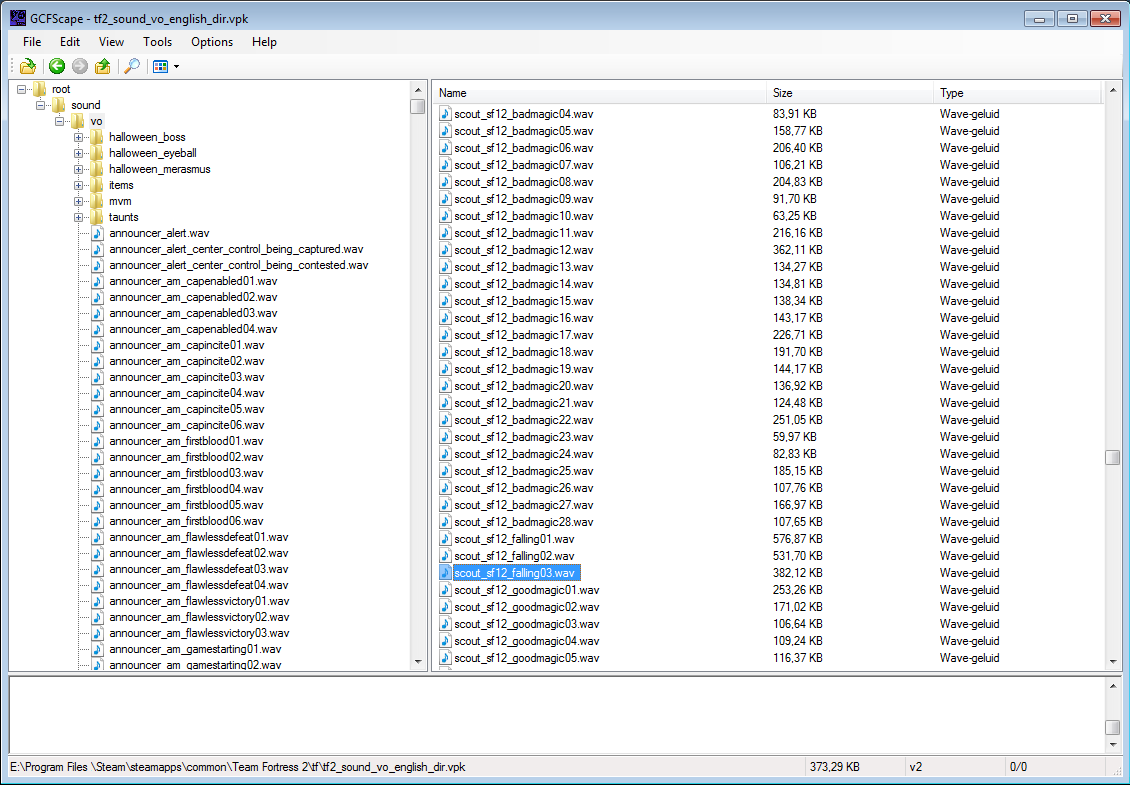Click the Up one folder toolbar icon
Image resolution: width=1130 pixels, height=785 pixels.
[103, 66]
